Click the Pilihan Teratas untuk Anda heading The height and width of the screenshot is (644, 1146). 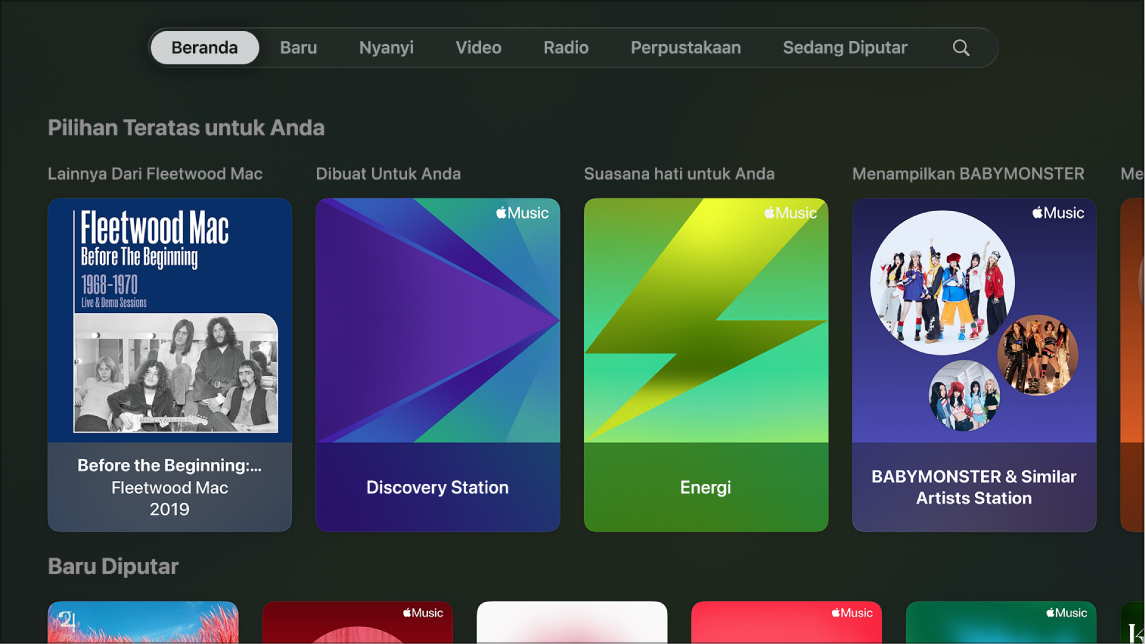pos(186,127)
